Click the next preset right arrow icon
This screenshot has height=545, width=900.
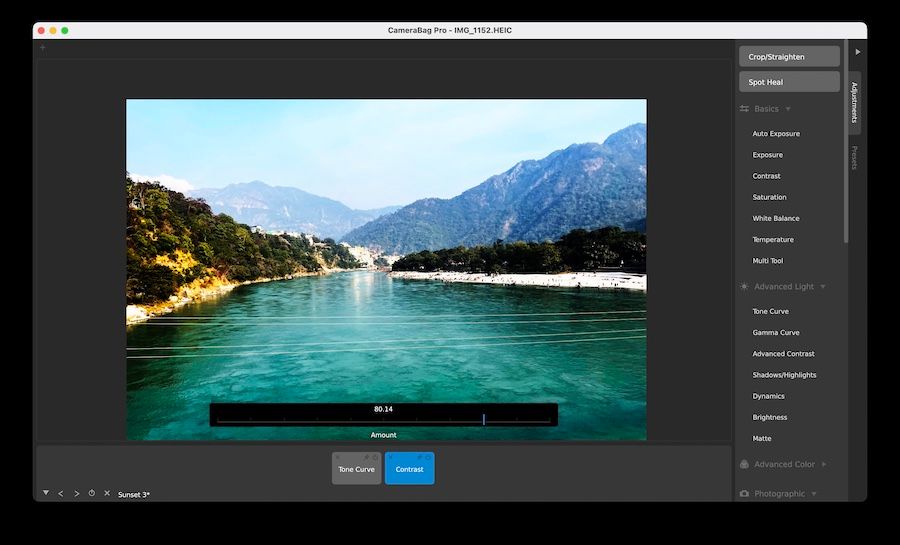click(76, 493)
